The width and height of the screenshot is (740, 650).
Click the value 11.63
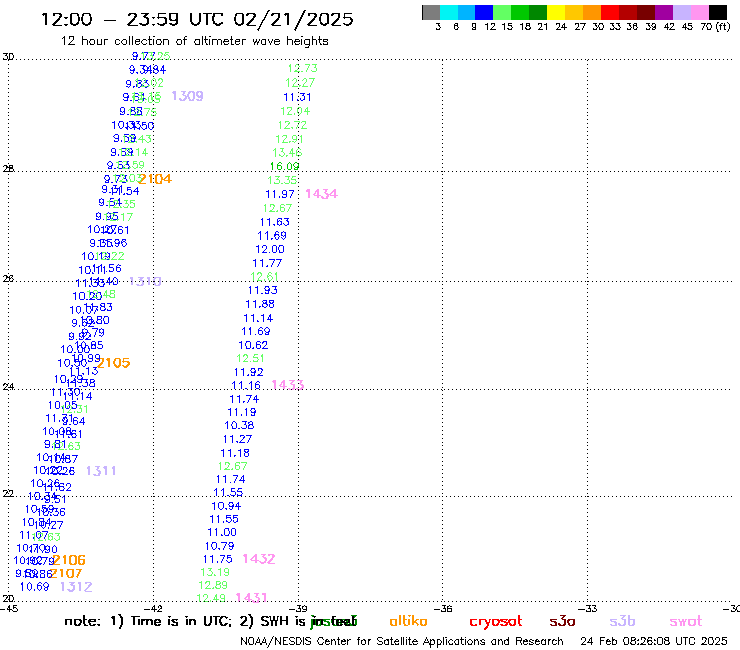275,222
